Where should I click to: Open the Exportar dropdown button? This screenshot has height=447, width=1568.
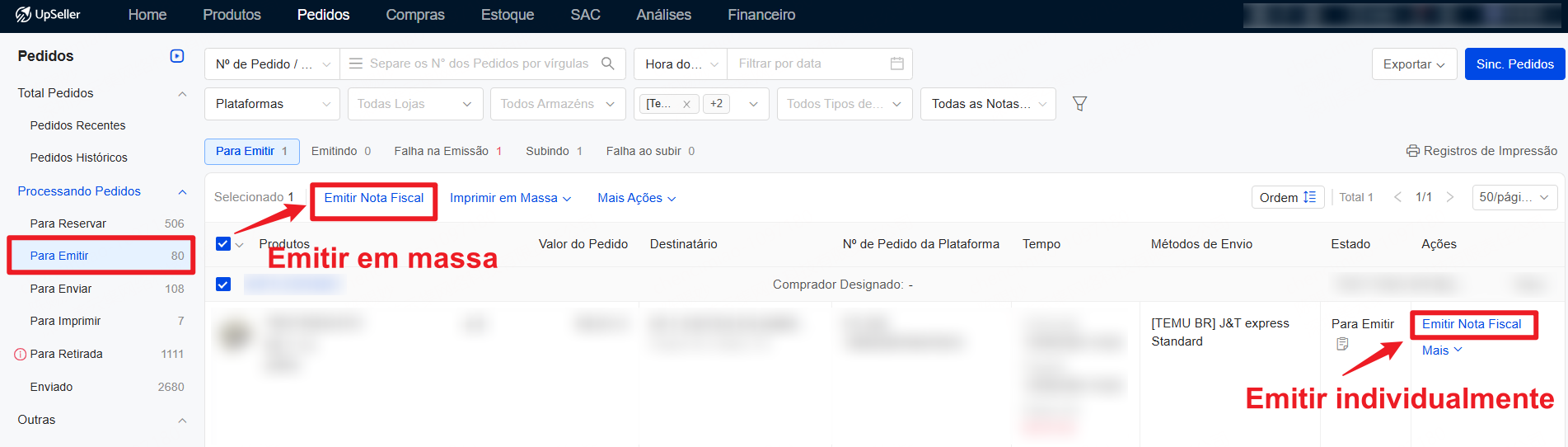1414,64
